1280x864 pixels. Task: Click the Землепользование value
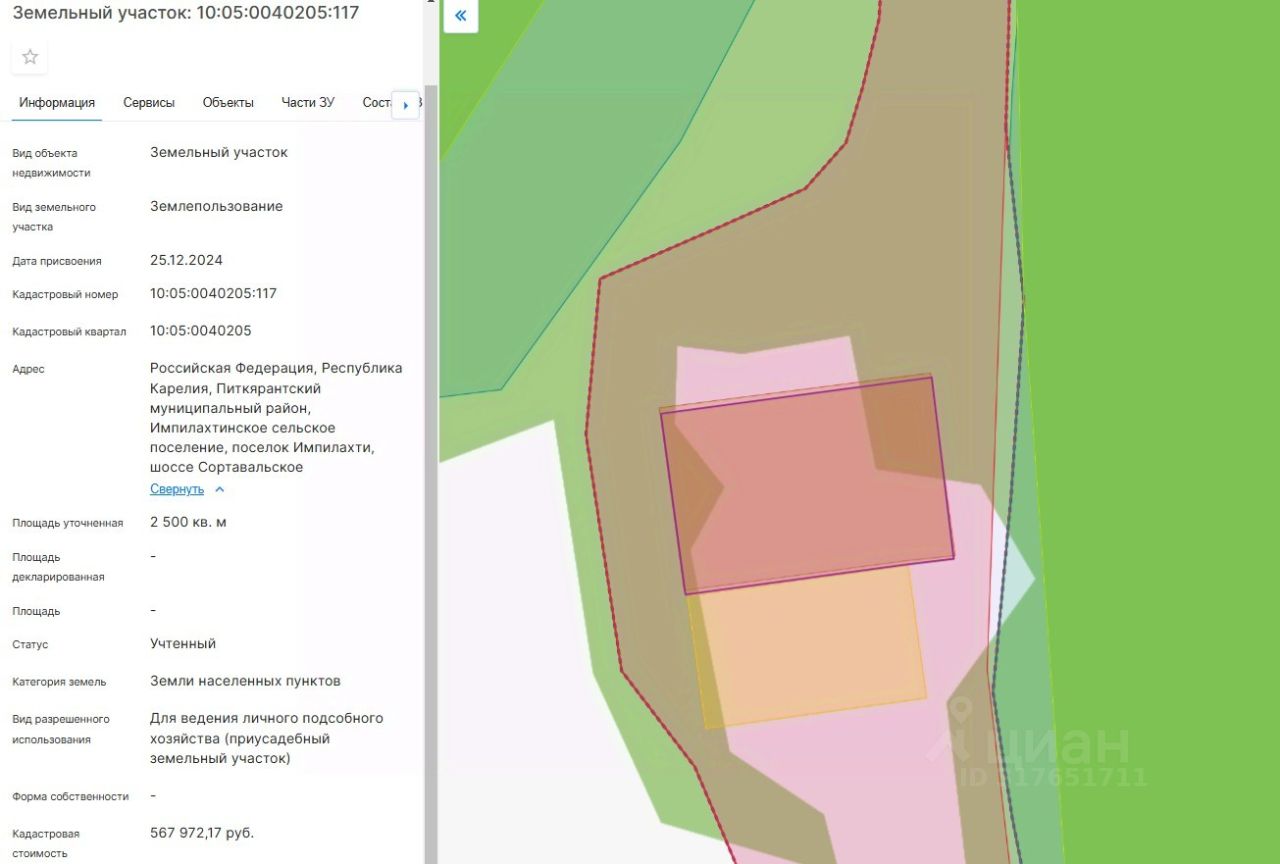(x=216, y=207)
